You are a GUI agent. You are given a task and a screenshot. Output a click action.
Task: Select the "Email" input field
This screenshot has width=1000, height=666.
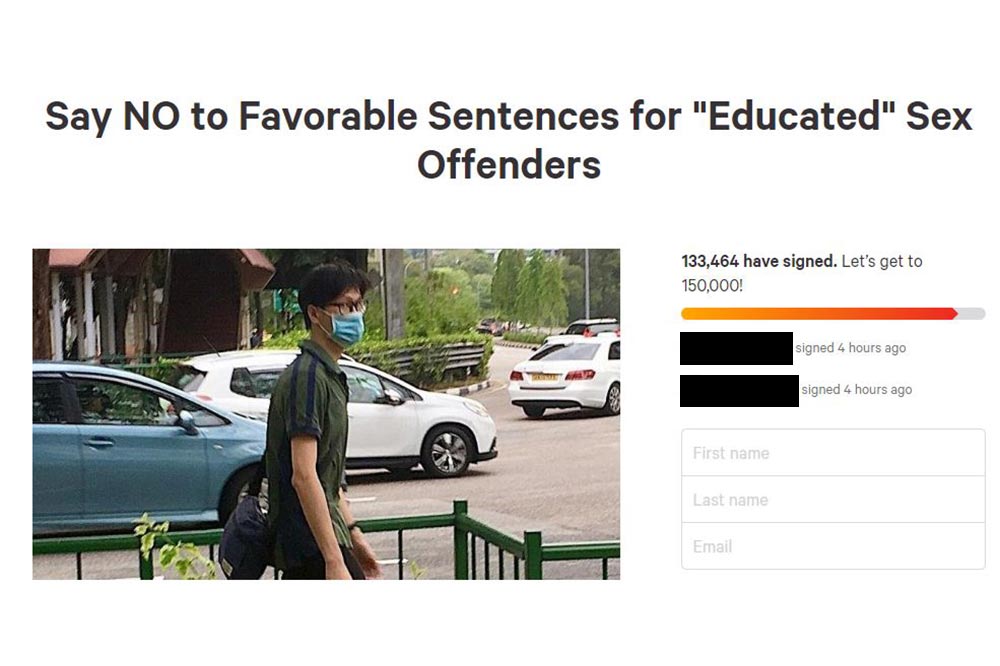click(833, 546)
